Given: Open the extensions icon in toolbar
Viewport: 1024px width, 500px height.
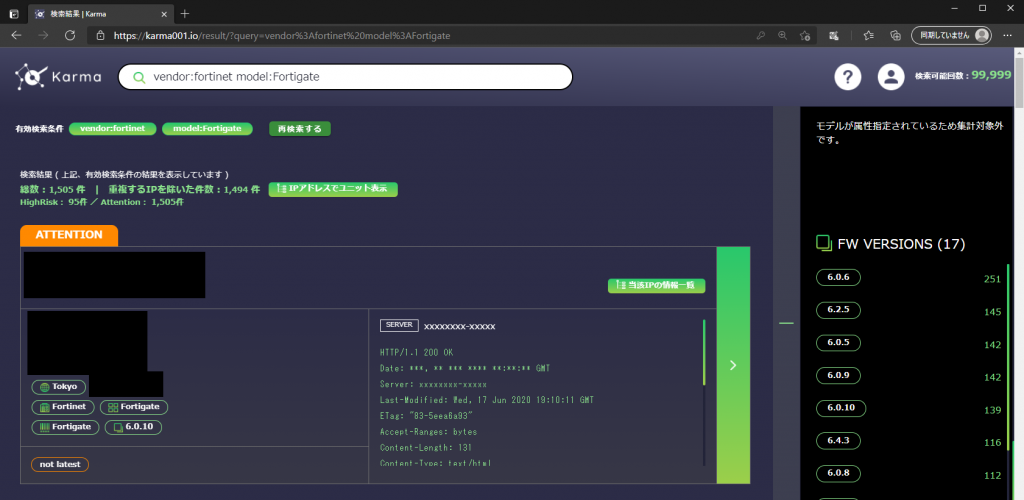Looking at the screenshot, I should point(834,35).
